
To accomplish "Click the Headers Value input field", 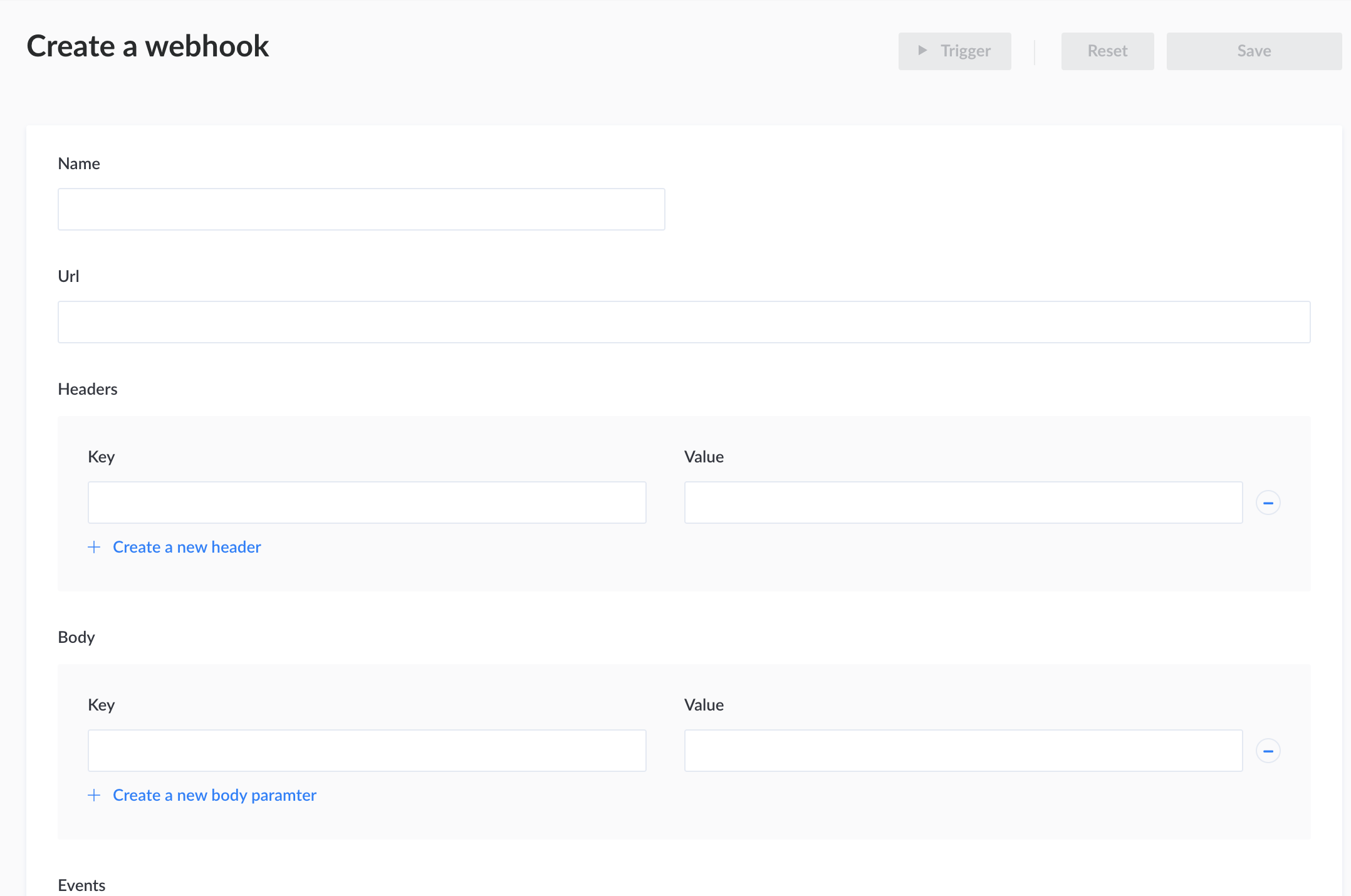I will [x=963, y=503].
